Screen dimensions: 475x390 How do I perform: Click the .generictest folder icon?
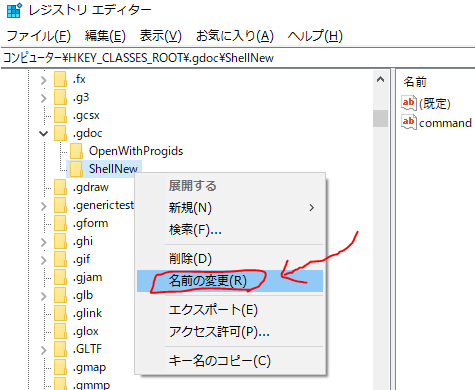pos(61,205)
